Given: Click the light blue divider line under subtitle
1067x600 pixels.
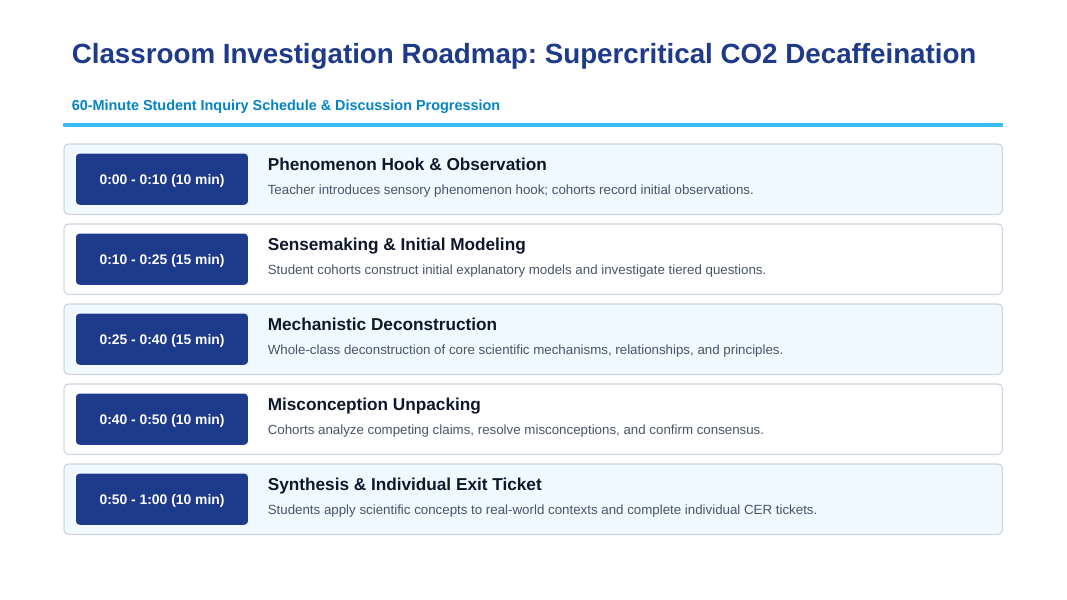Looking at the screenshot, I should click(533, 125).
